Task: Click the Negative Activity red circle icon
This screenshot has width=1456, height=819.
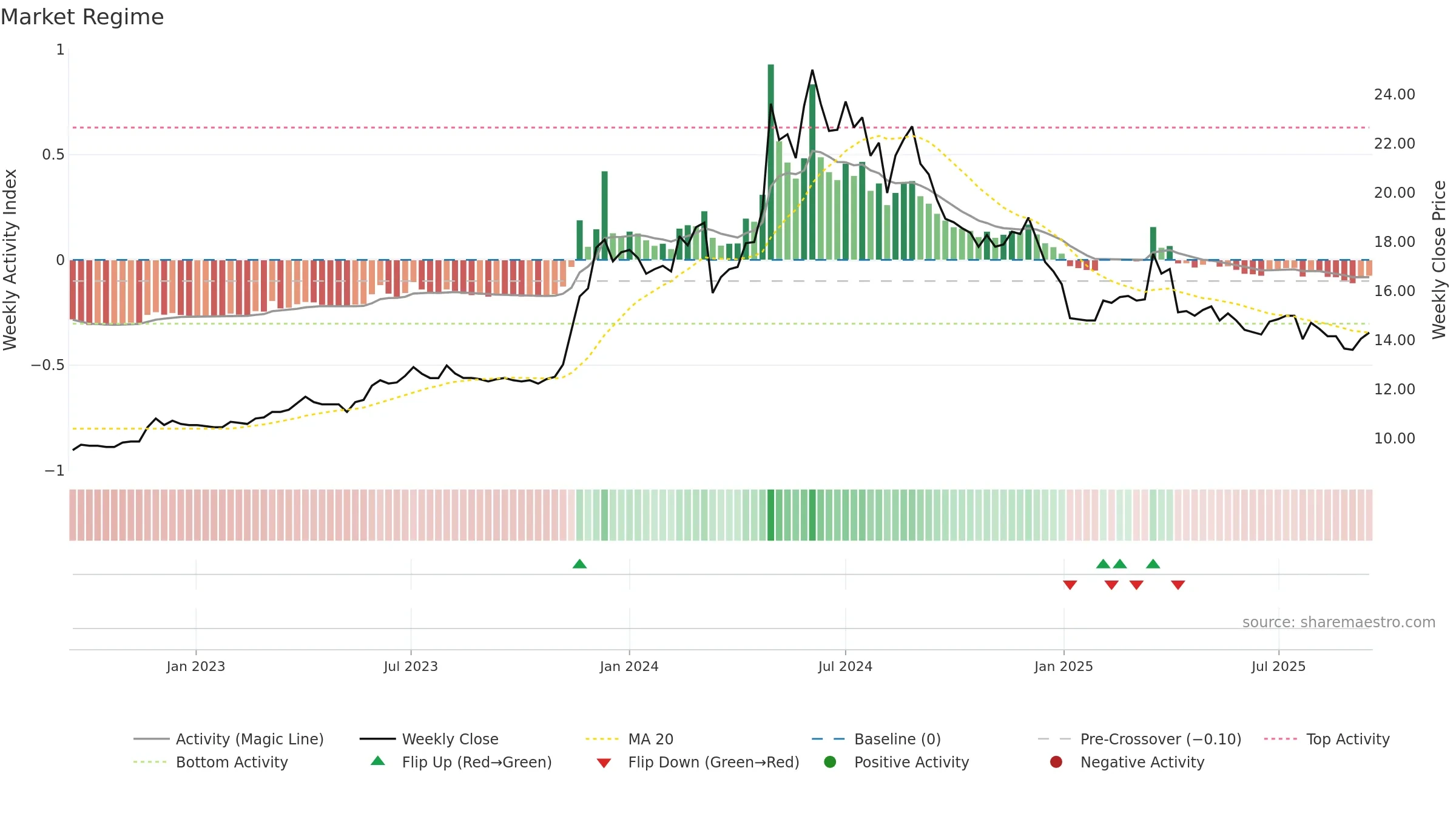Action: 1056,762
